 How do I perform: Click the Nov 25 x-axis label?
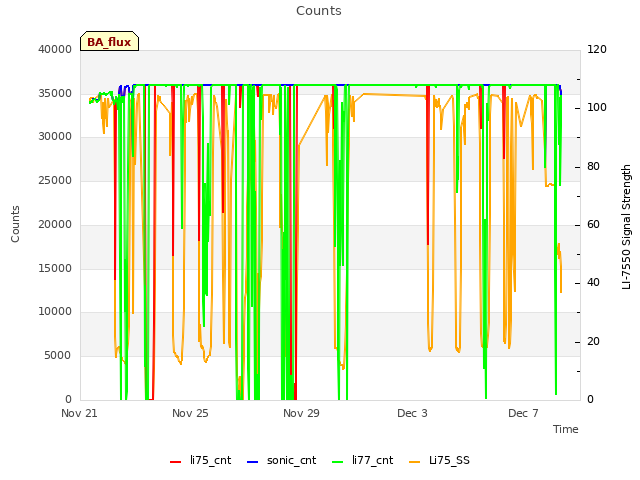(x=190, y=413)
